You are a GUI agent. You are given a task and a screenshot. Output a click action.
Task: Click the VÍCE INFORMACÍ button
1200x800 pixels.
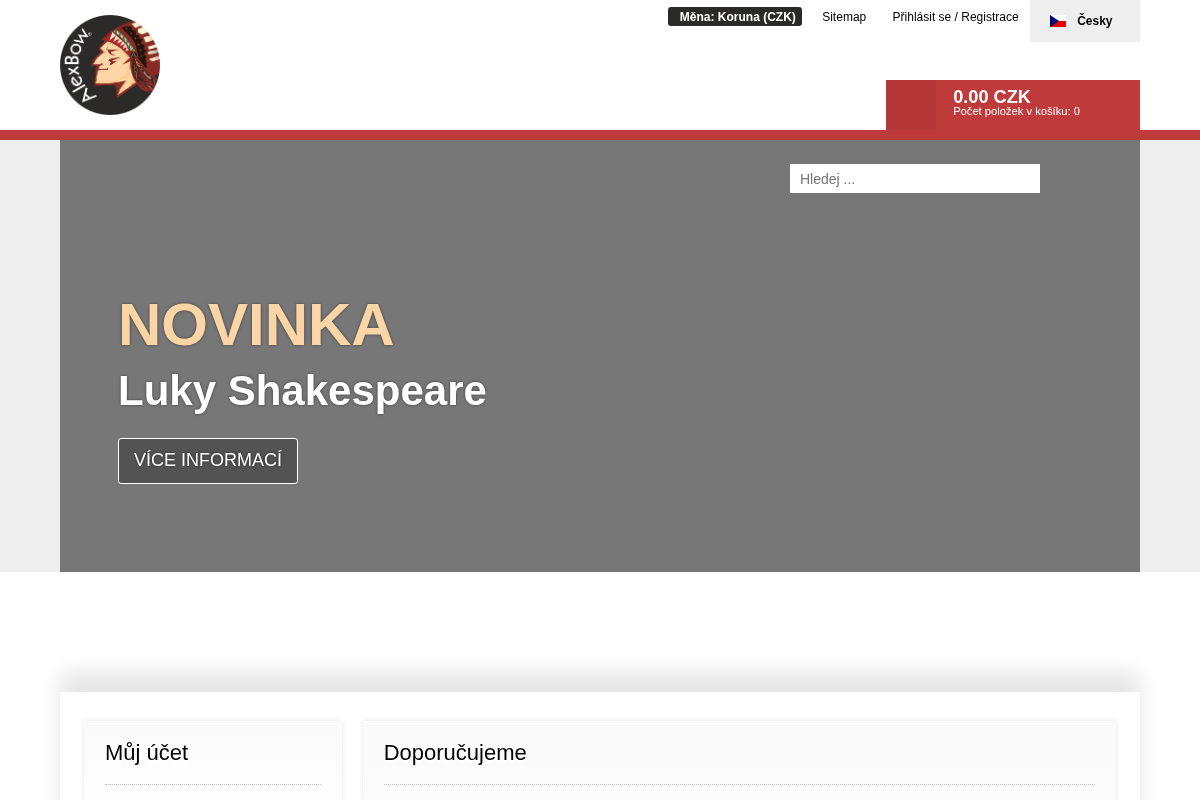208,461
